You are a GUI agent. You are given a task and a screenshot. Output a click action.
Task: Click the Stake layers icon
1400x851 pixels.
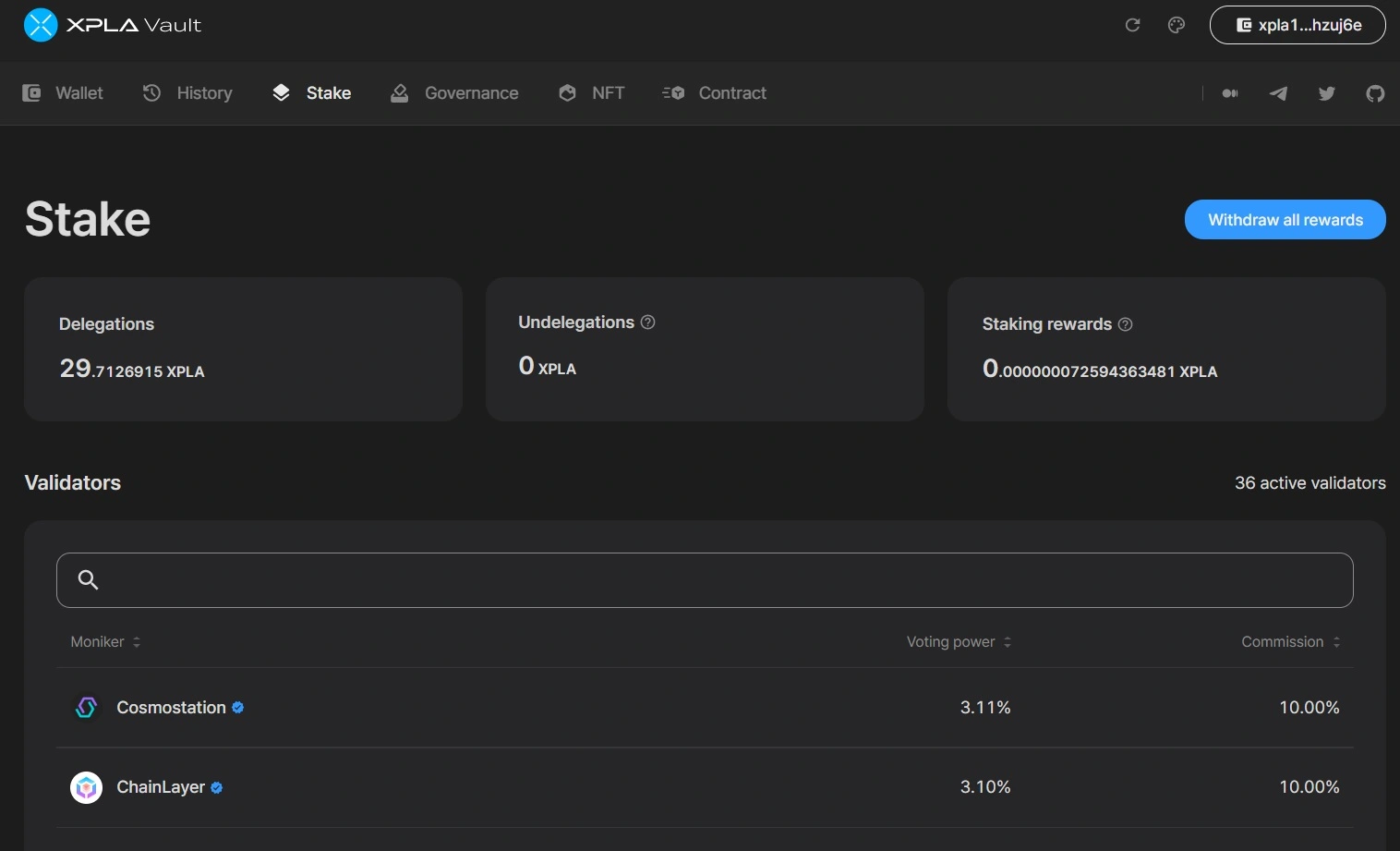pos(282,93)
